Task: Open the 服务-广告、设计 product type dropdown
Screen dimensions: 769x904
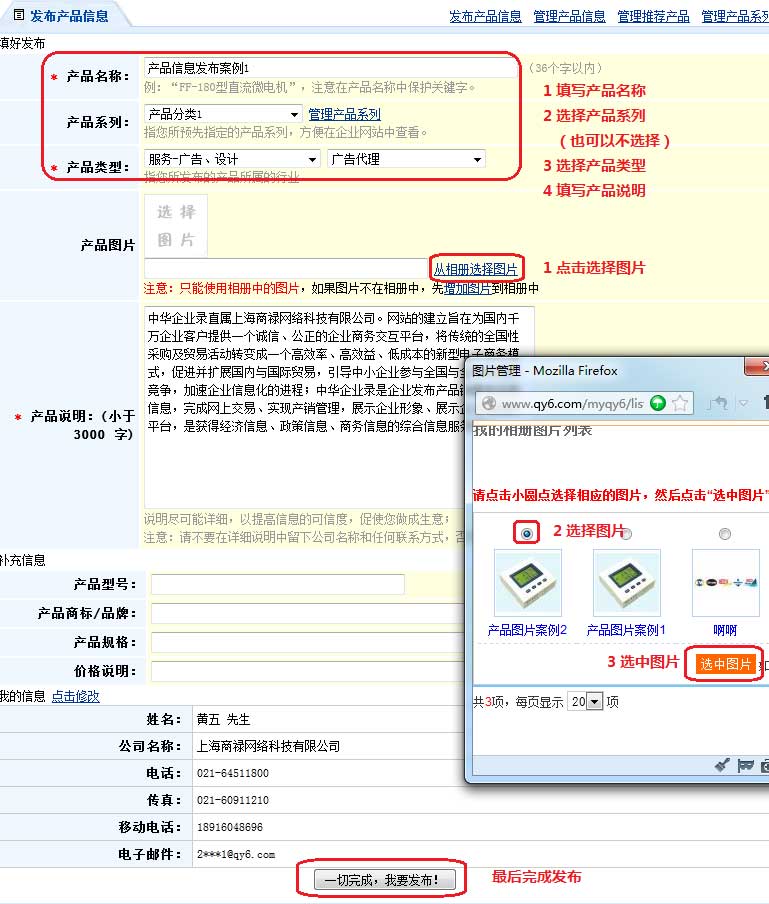Action: (232, 159)
